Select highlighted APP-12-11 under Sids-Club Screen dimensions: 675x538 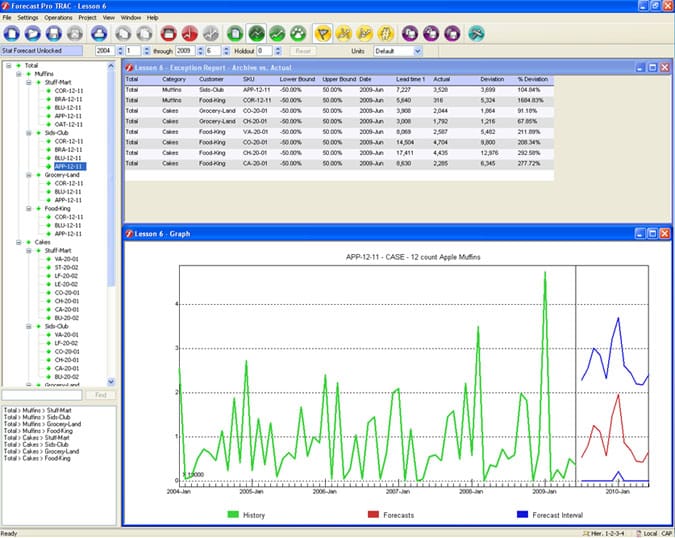70,167
